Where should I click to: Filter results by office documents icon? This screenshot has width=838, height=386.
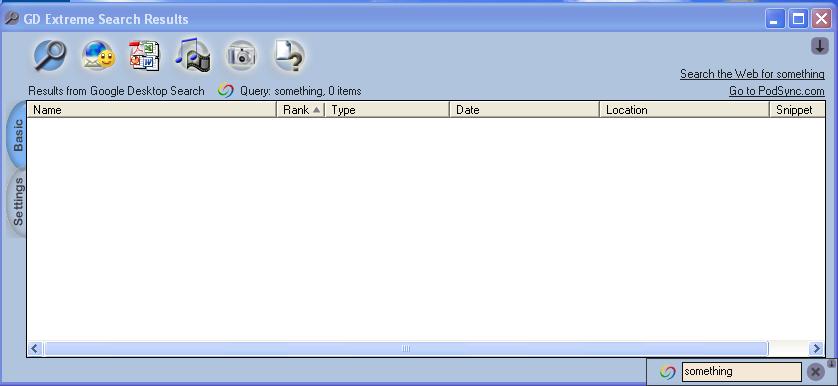(x=144, y=56)
